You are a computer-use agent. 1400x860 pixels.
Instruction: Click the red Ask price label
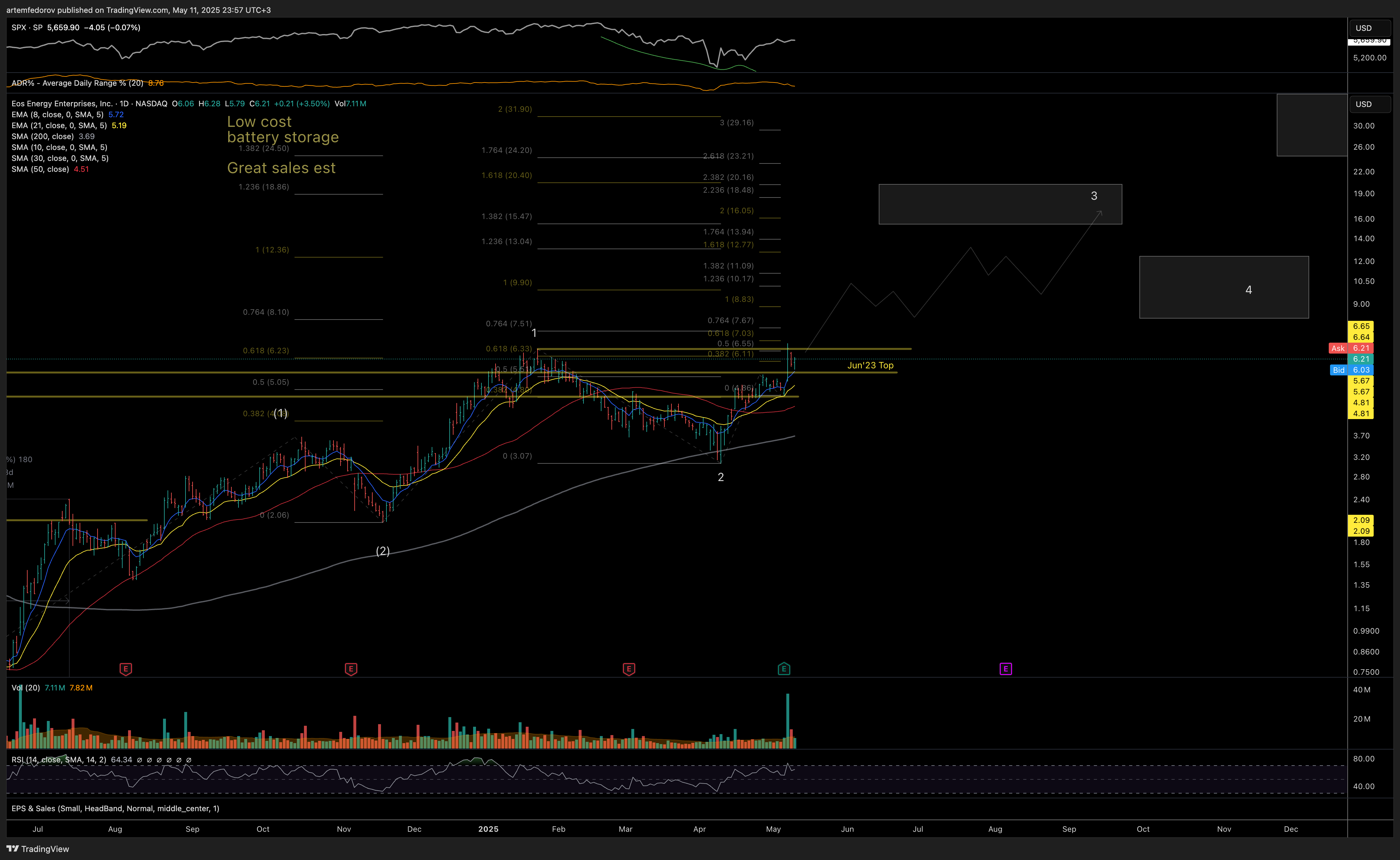click(x=1351, y=348)
